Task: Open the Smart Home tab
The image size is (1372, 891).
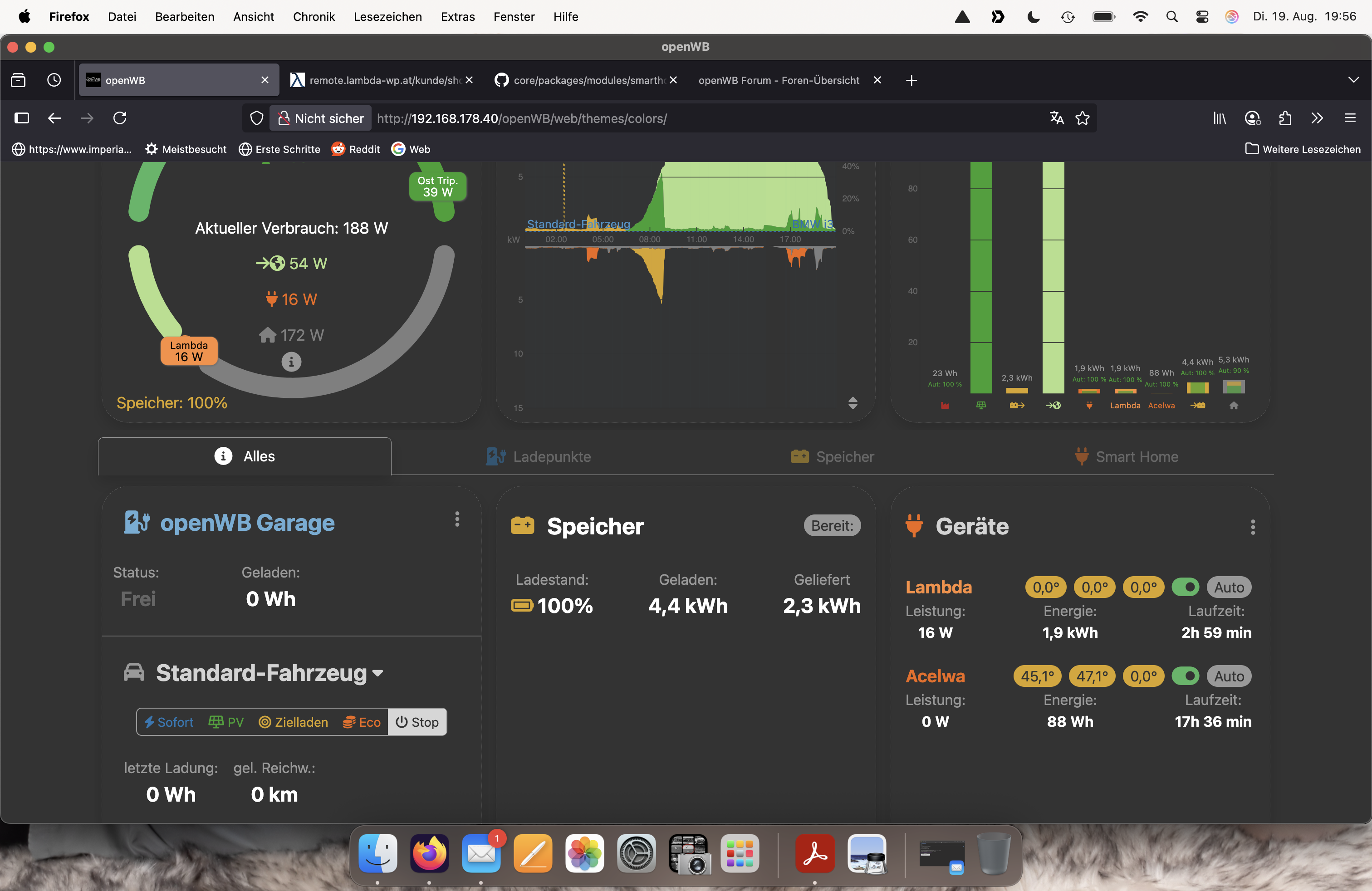Action: [x=1127, y=456]
